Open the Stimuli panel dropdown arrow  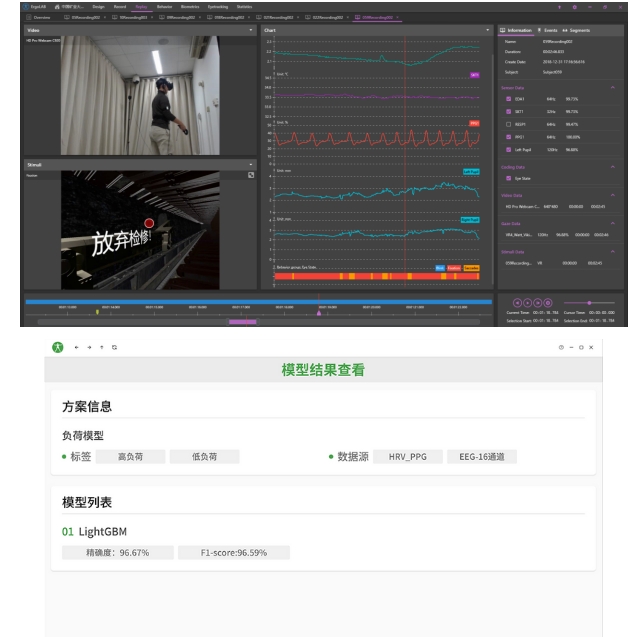pyautogui.click(x=251, y=165)
